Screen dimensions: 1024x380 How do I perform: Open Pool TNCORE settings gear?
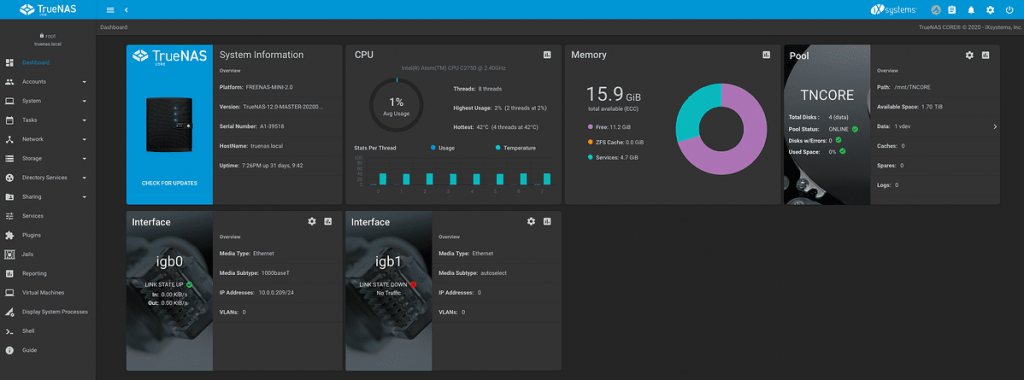970,55
